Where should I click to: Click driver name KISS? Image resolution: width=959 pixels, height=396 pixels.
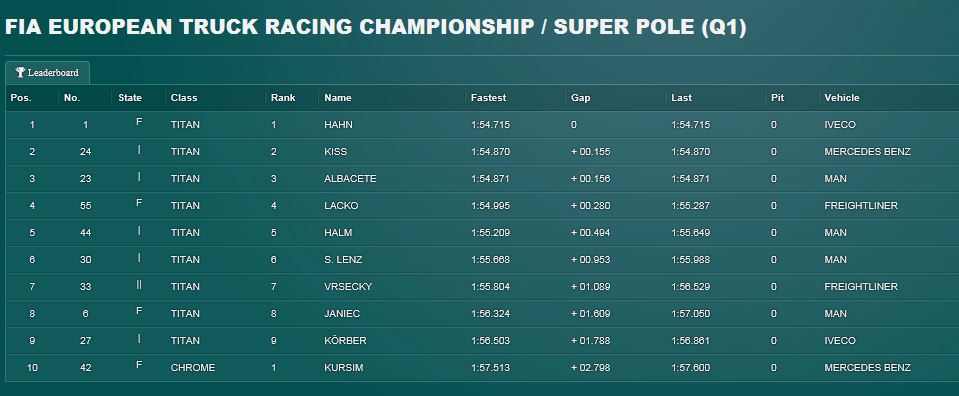[x=335, y=152]
